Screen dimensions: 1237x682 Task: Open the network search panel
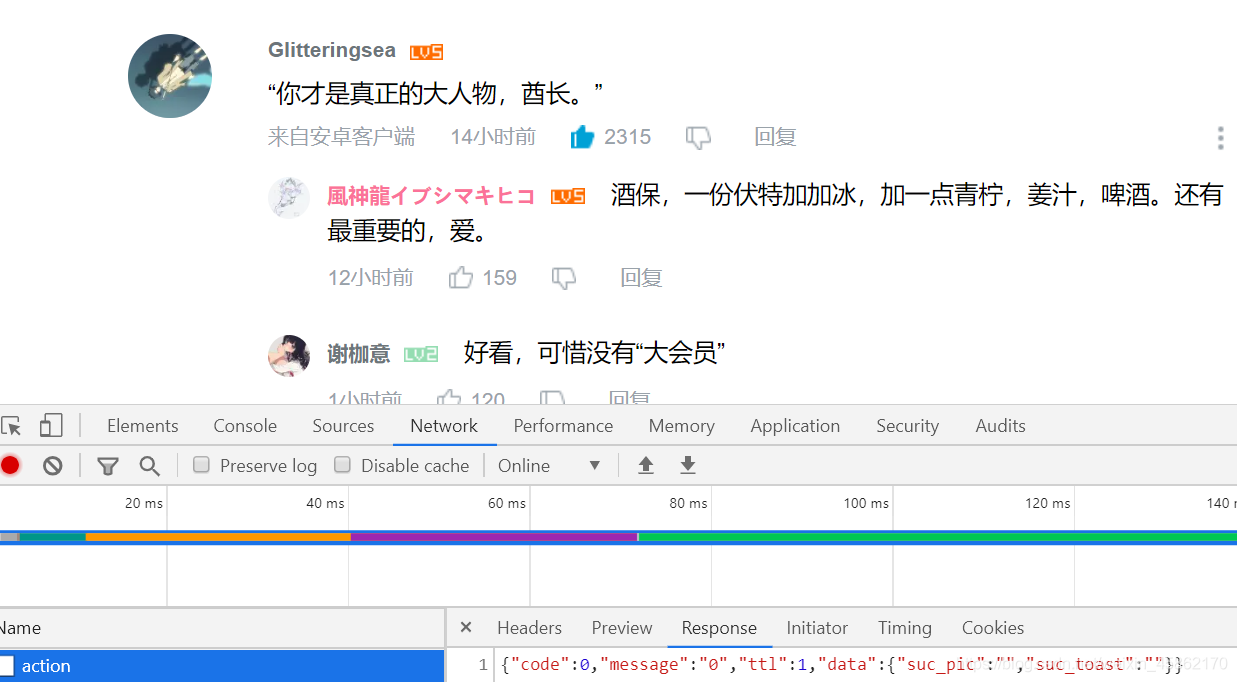pyautogui.click(x=150, y=465)
